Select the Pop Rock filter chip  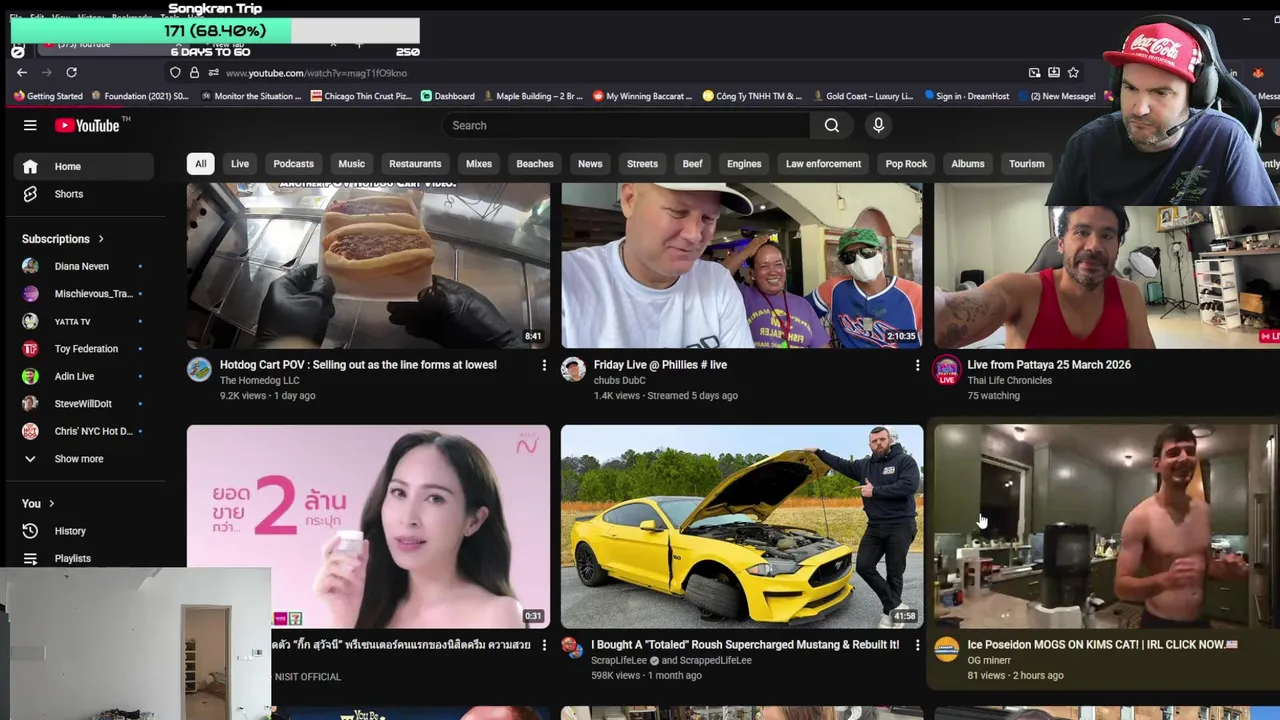[906, 164]
